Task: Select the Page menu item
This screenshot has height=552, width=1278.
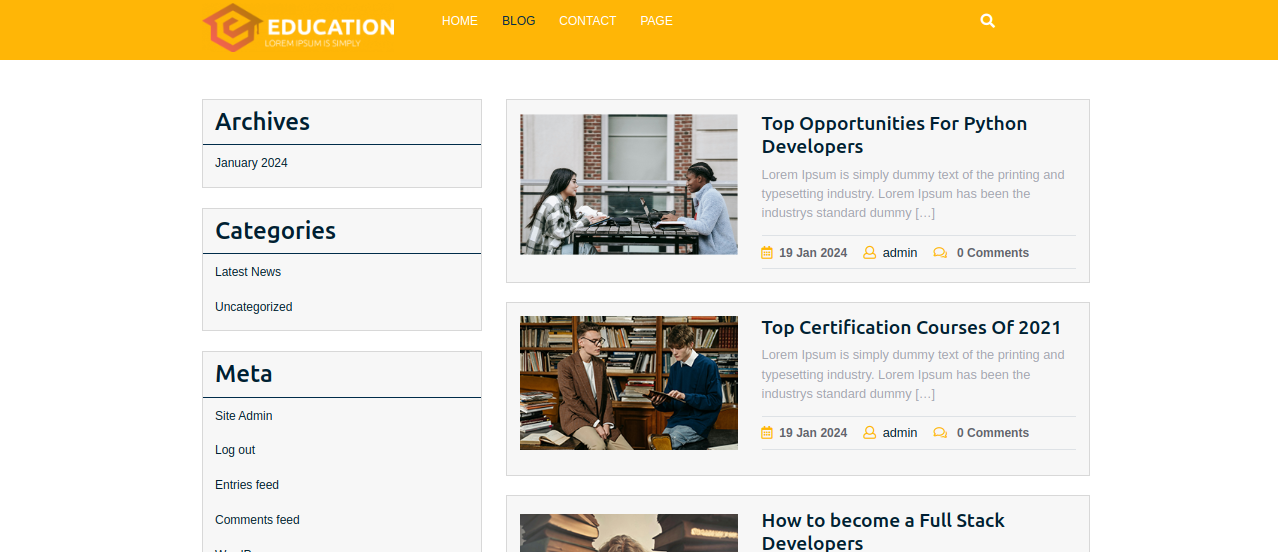Action: coord(656,21)
